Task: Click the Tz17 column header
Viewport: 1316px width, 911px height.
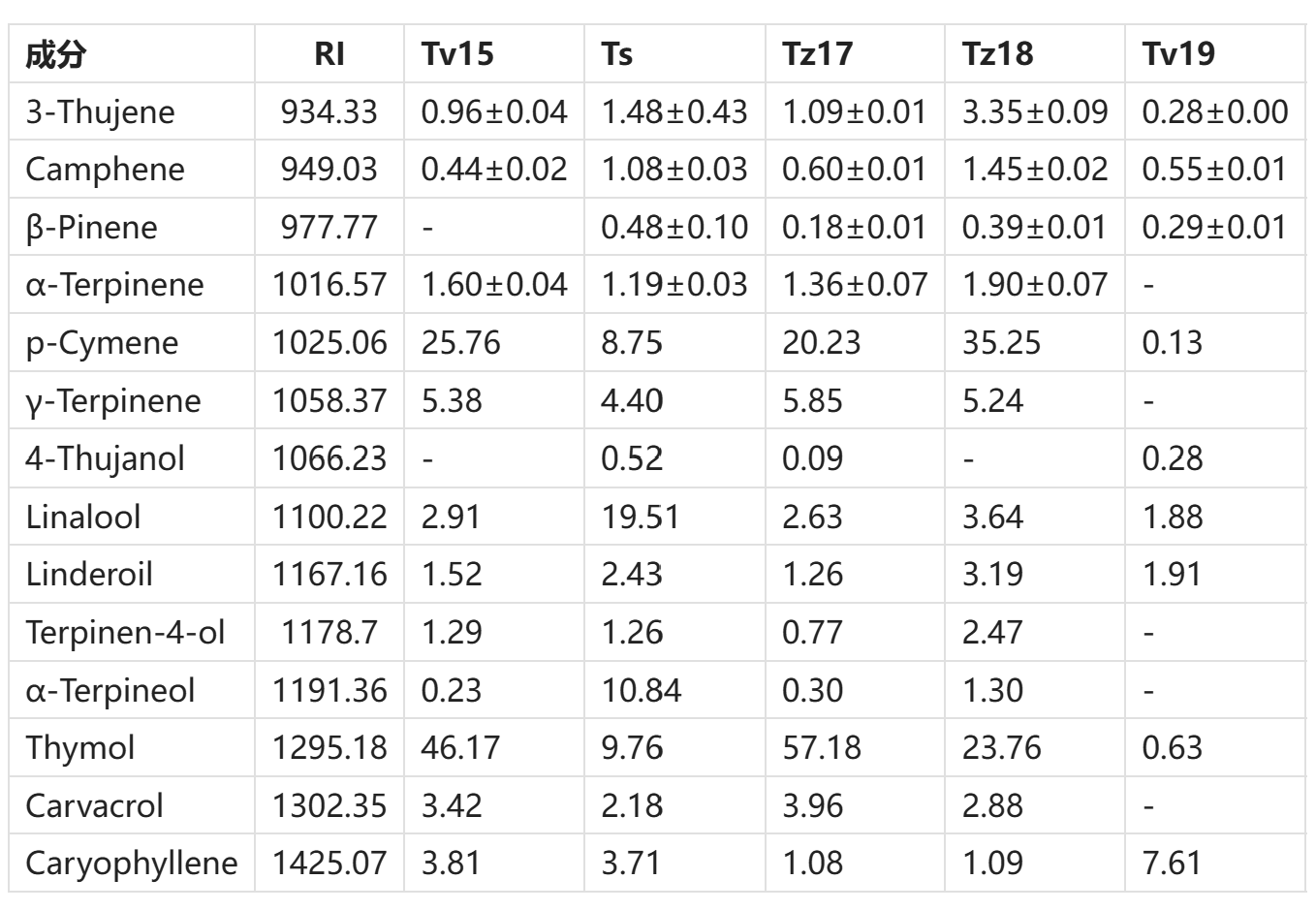Action: 818,53
